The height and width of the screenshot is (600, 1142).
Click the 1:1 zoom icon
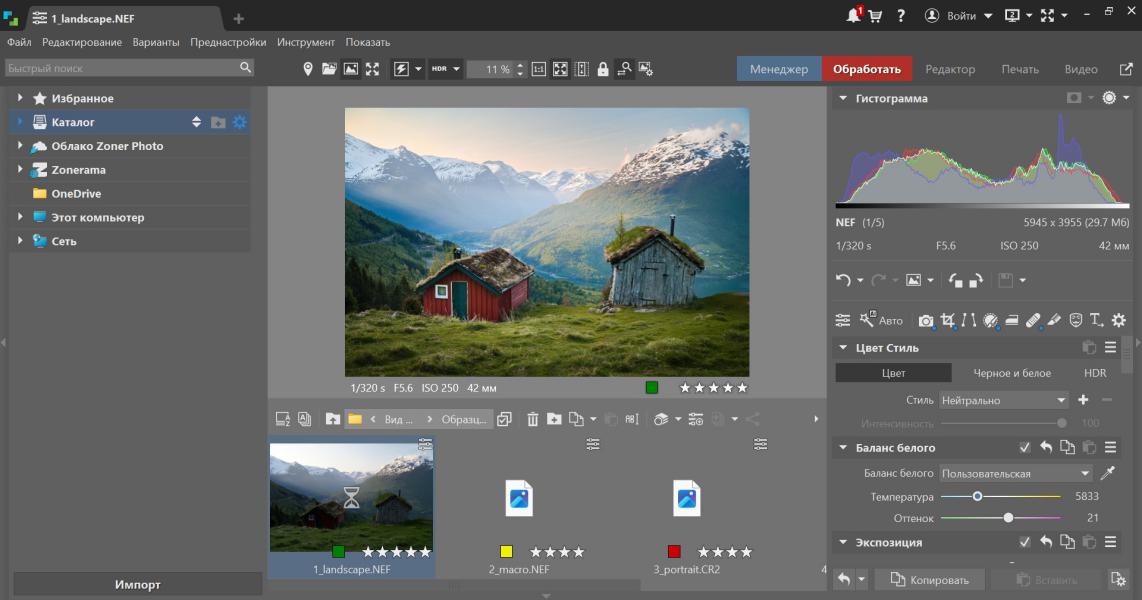tap(538, 69)
